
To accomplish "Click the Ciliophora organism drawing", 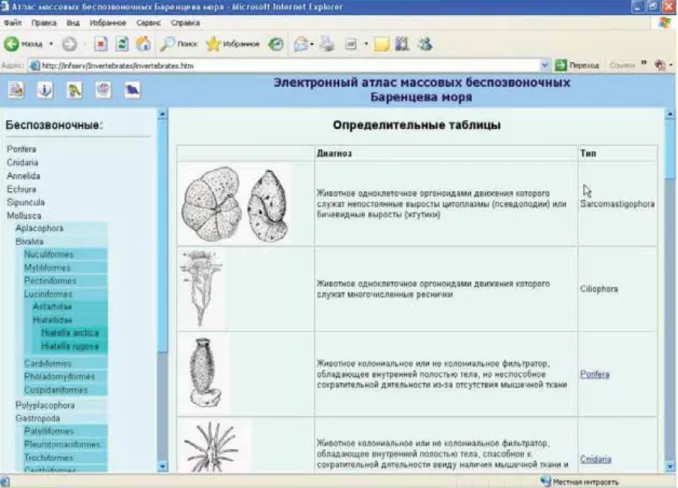I will point(201,288).
